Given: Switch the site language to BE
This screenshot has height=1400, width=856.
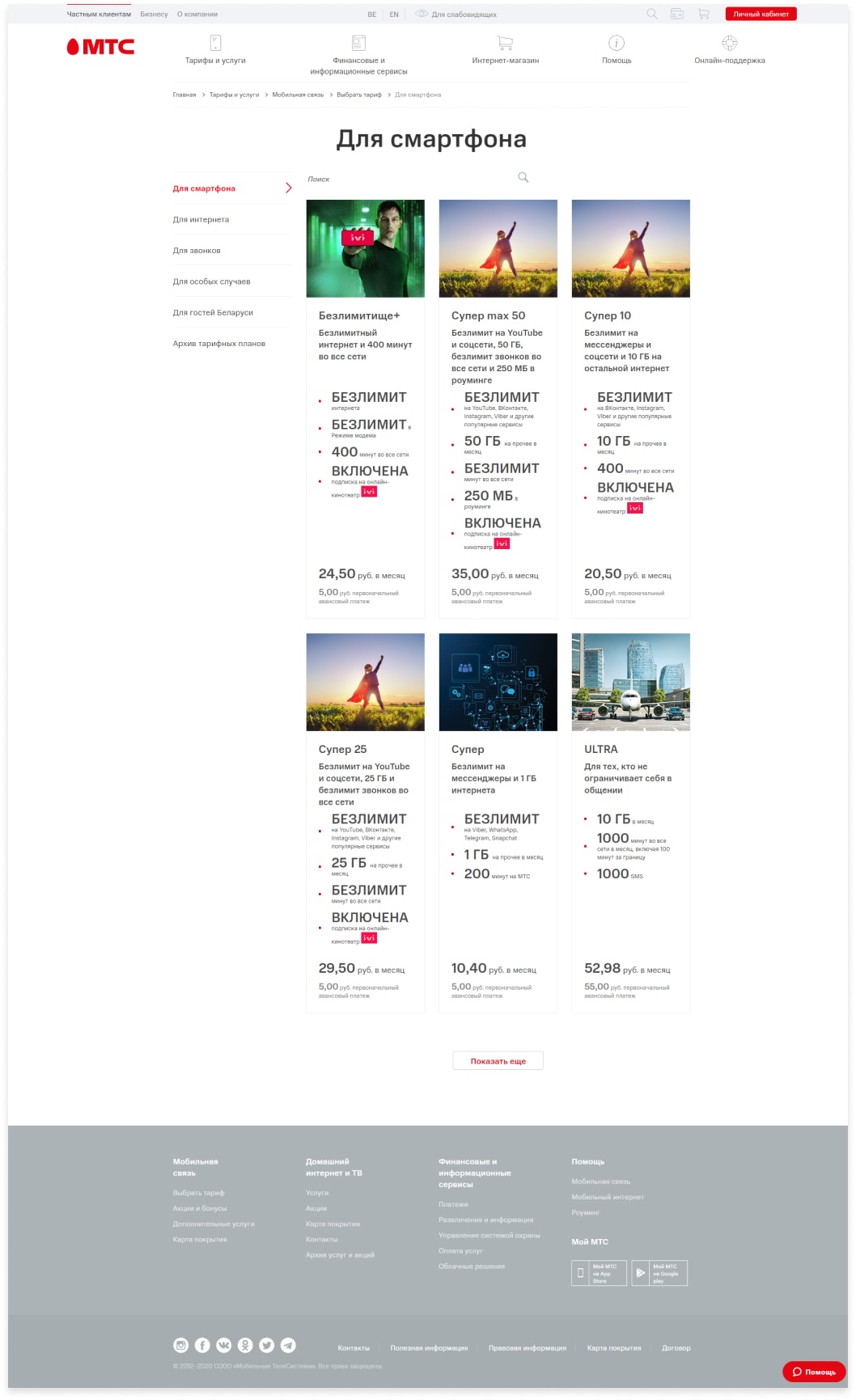Looking at the screenshot, I should [372, 15].
